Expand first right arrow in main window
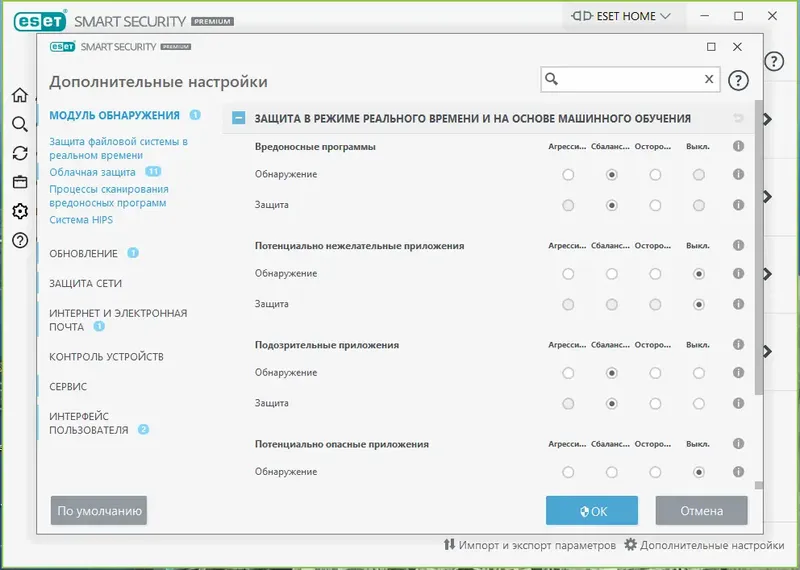 tap(768, 119)
